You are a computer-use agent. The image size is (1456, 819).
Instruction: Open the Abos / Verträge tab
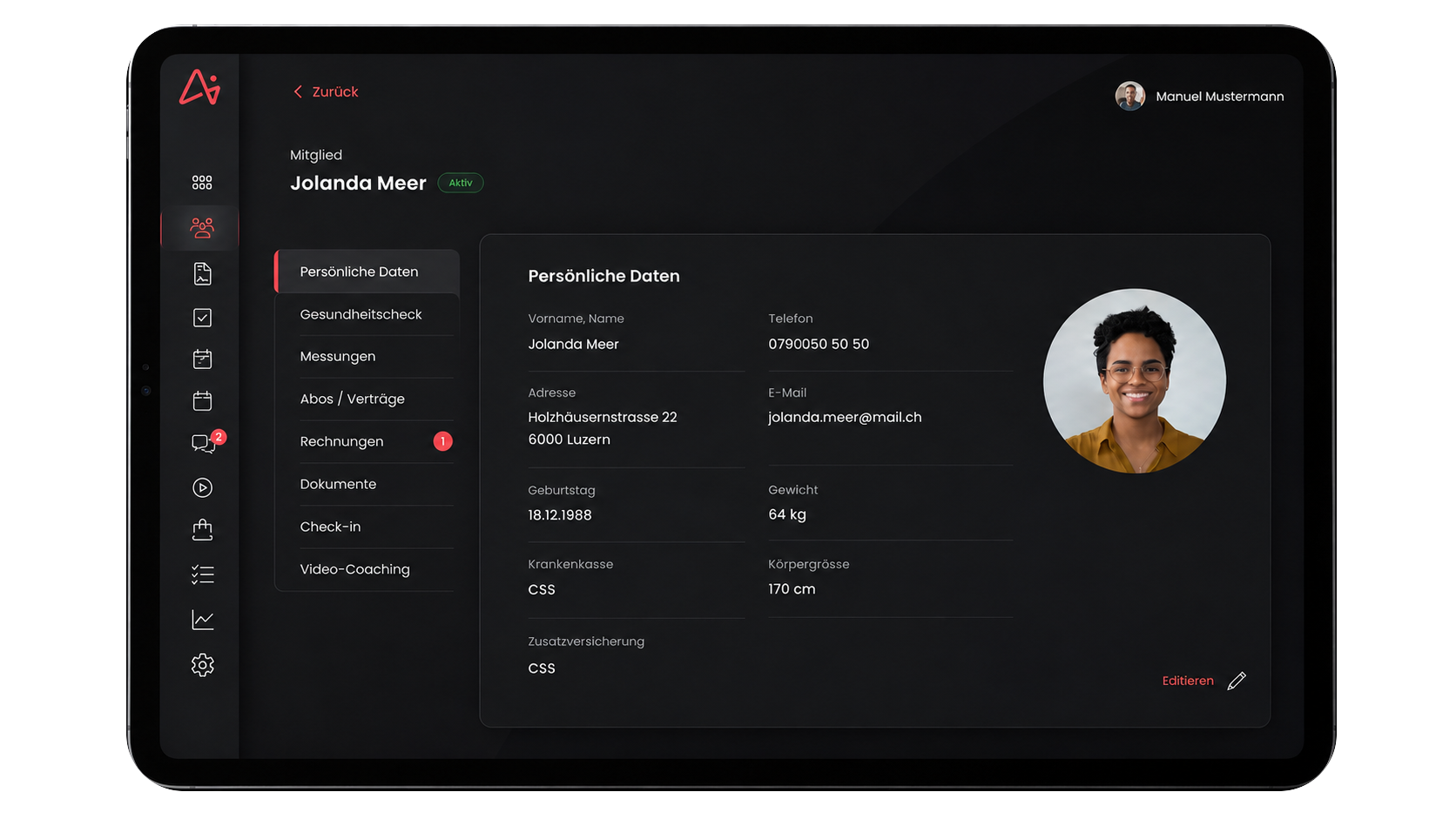coord(367,399)
